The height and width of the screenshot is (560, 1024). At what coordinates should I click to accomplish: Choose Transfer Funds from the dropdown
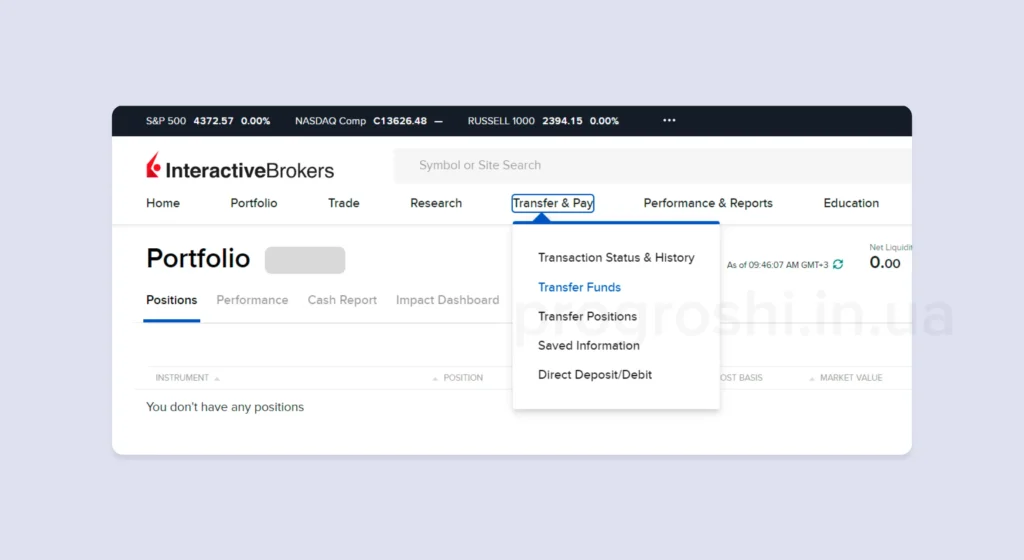click(579, 287)
